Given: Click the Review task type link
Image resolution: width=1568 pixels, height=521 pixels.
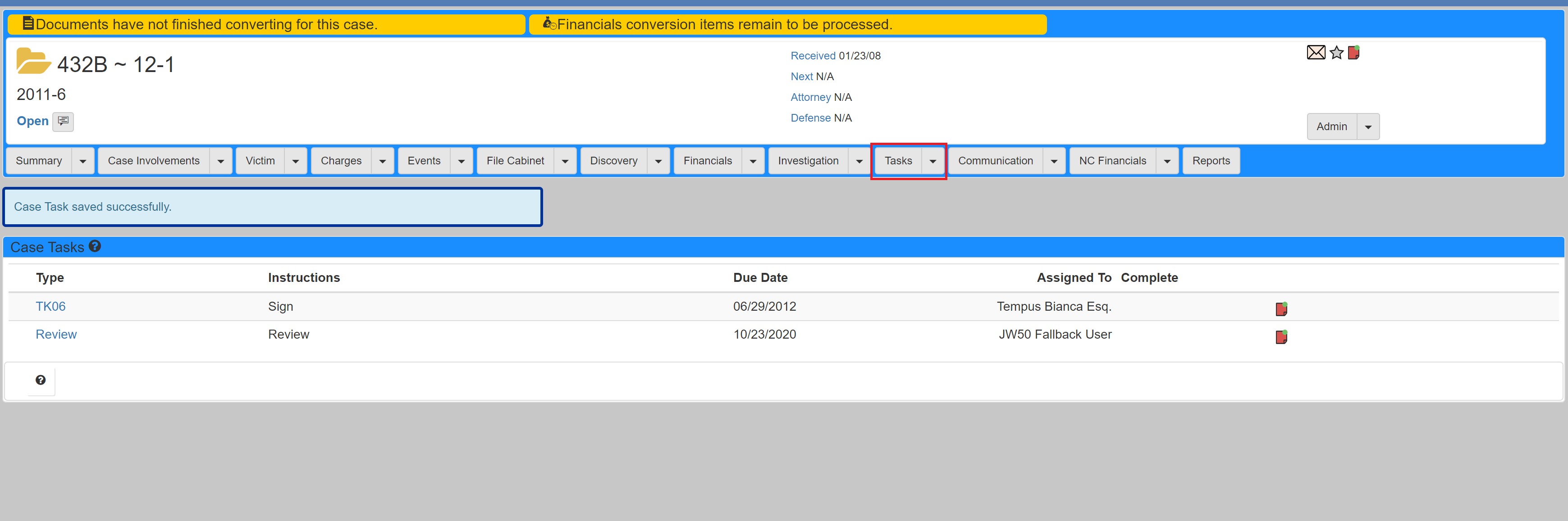Looking at the screenshot, I should pyautogui.click(x=55, y=334).
